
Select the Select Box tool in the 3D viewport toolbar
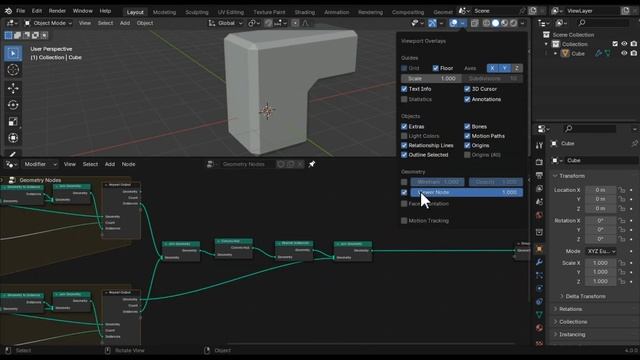point(13,53)
